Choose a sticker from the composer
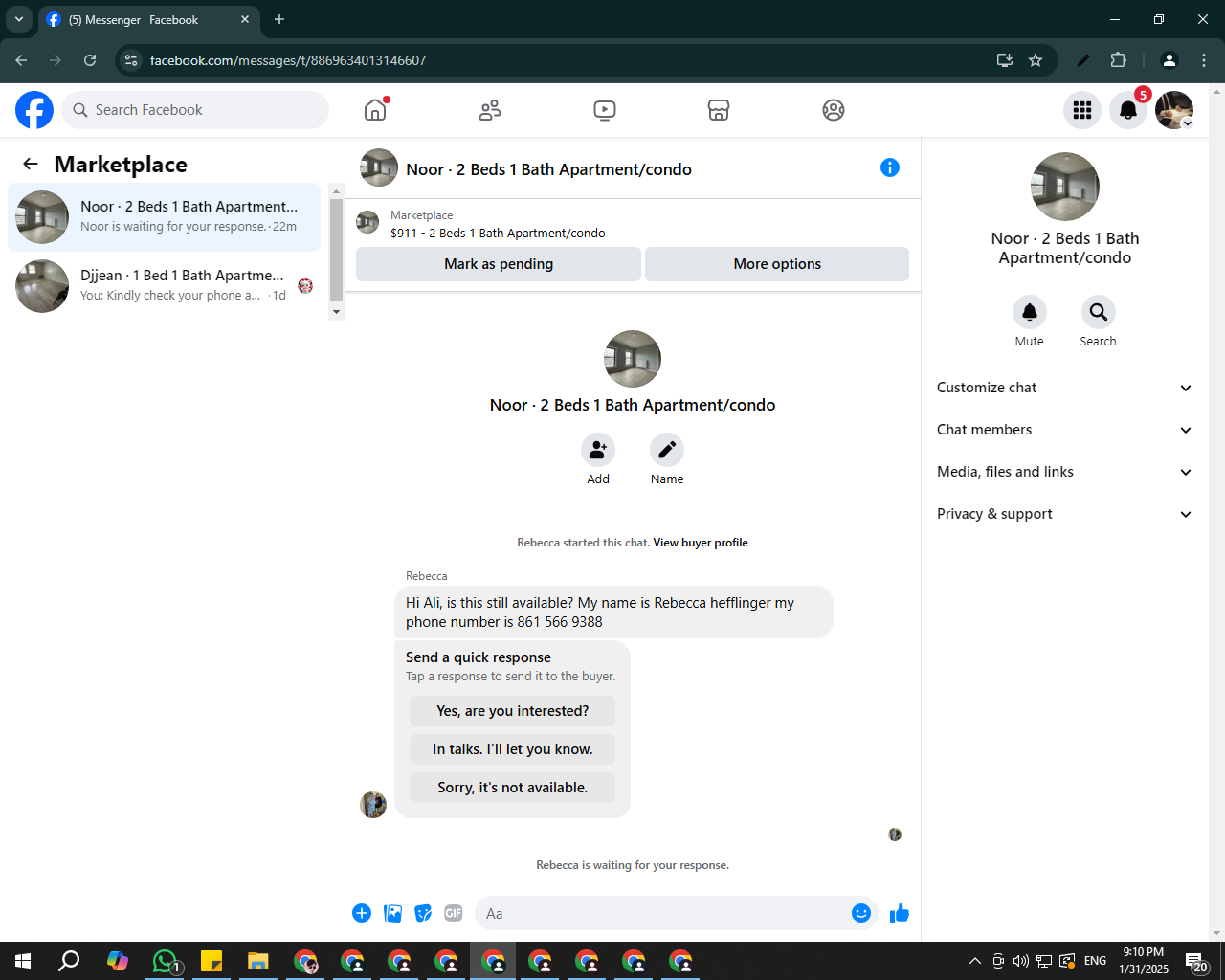1225x980 pixels. point(423,913)
